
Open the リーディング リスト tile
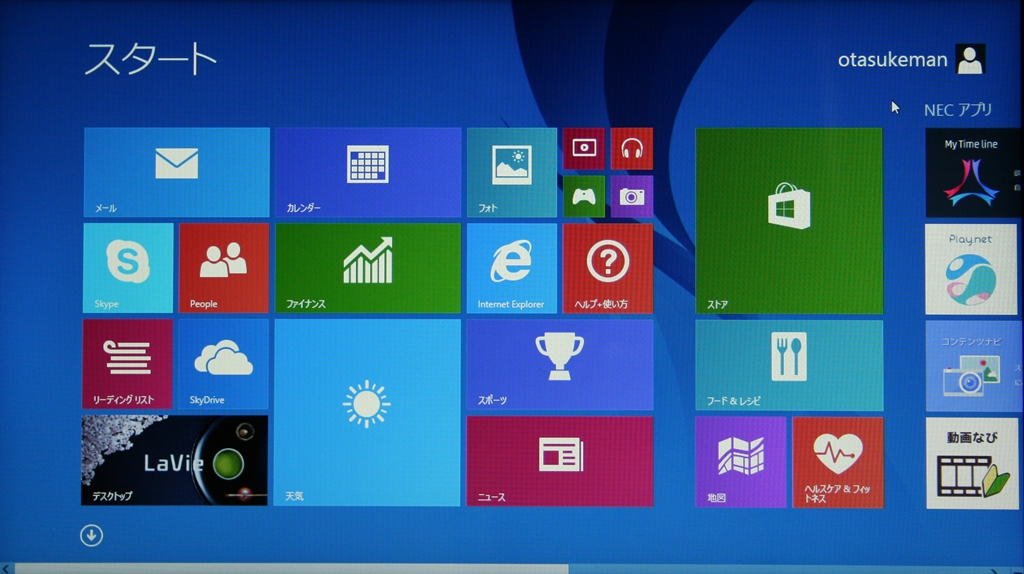(127, 364)
